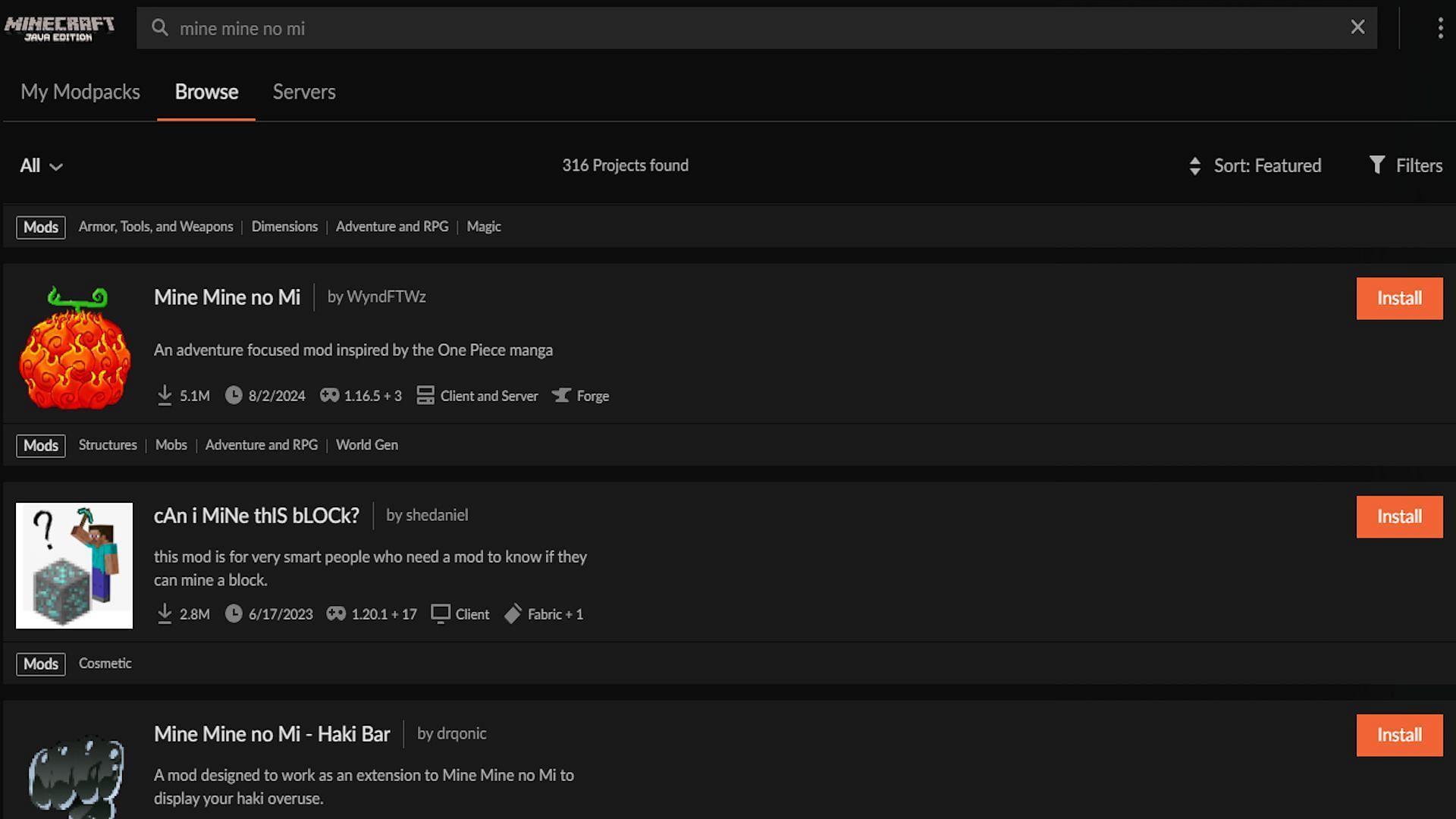Image resolution: width=1456 pixels, height=819 pixels.
Task: Install the Mine Mine no Mi mod
Action: tap(1399, 298)
